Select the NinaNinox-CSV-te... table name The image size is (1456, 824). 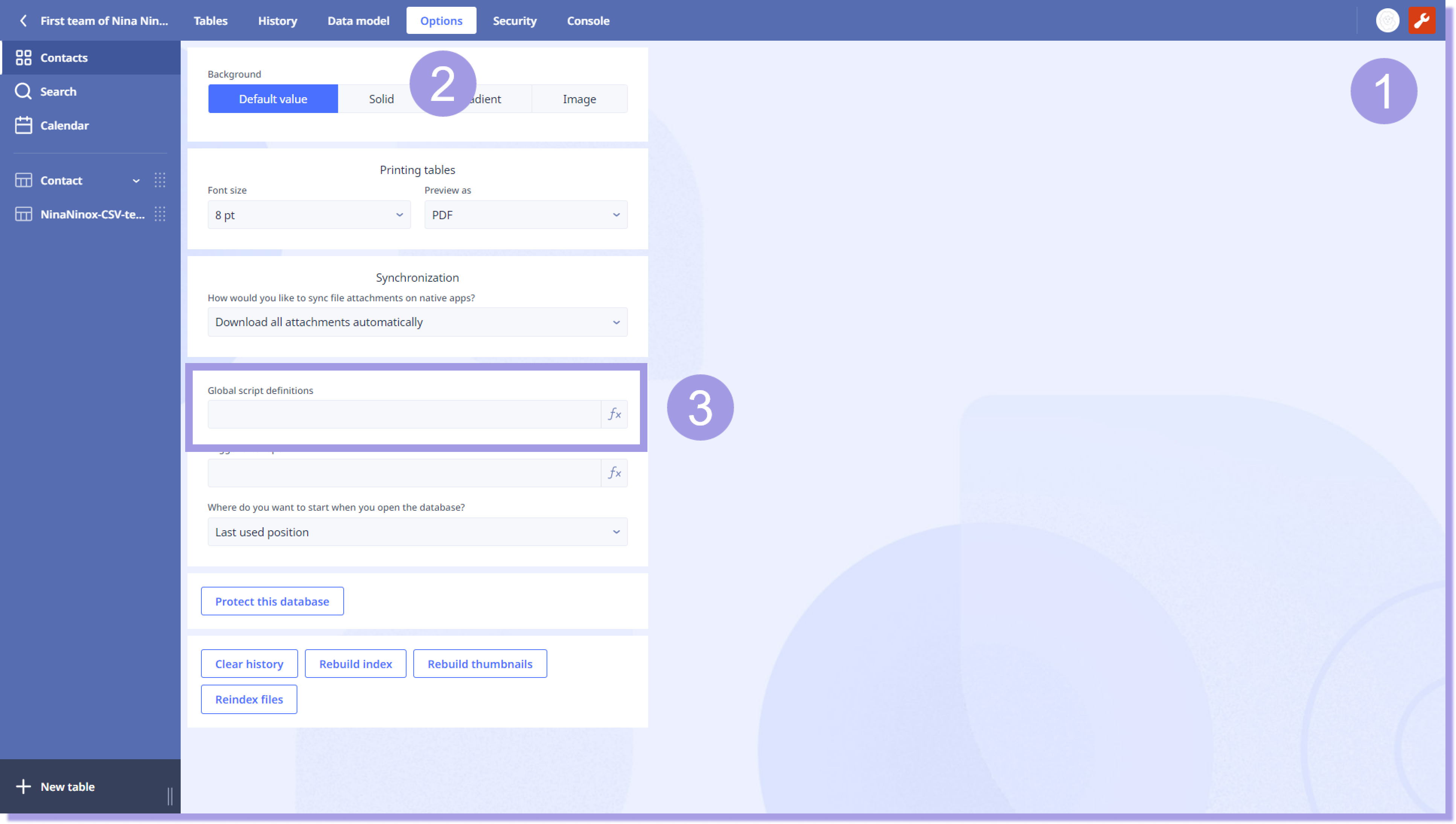92,215
